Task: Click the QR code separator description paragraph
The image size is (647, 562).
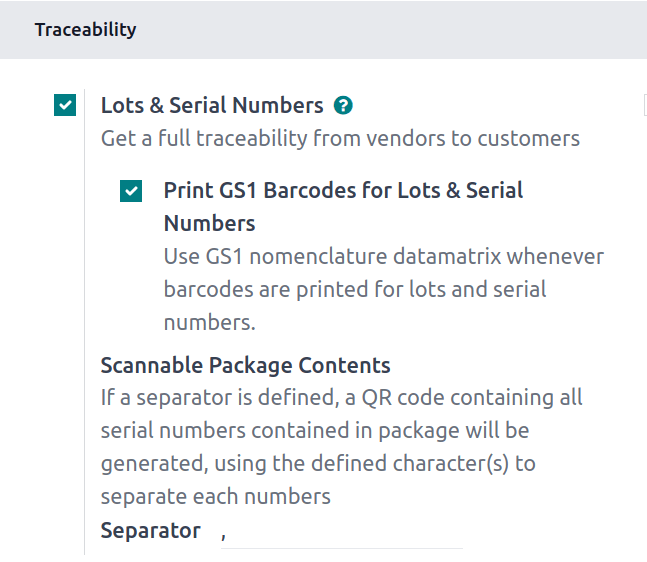Action: pos(341,430)
